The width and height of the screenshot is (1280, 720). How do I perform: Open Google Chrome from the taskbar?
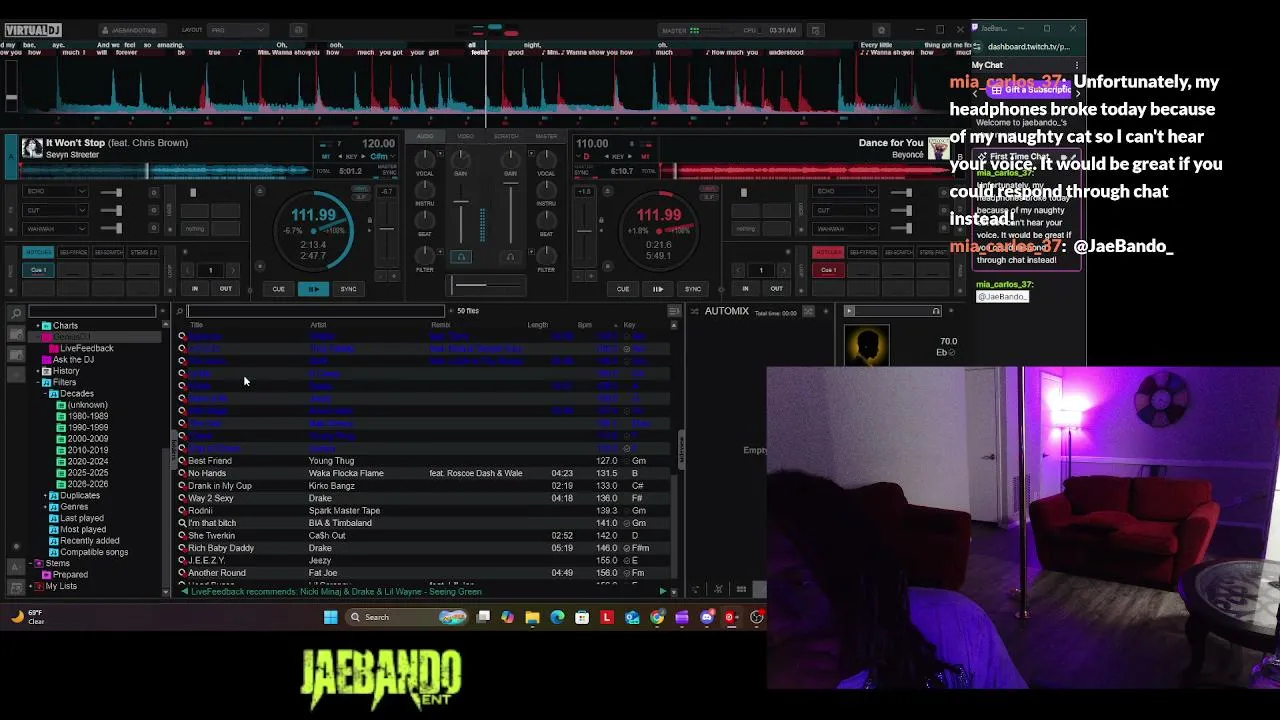tap(657, 617)
